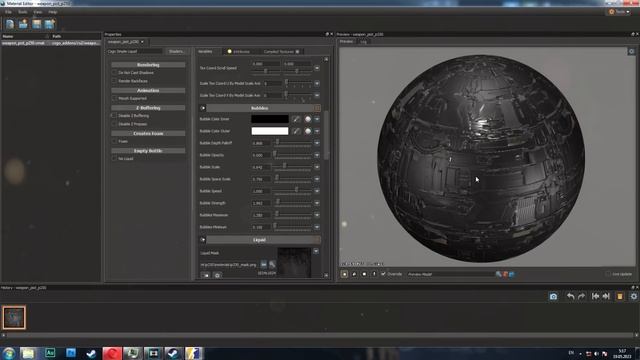Enable Do Not Cast Shadows checkbox
The image size is (640, 360).
[x=114, y=73]
